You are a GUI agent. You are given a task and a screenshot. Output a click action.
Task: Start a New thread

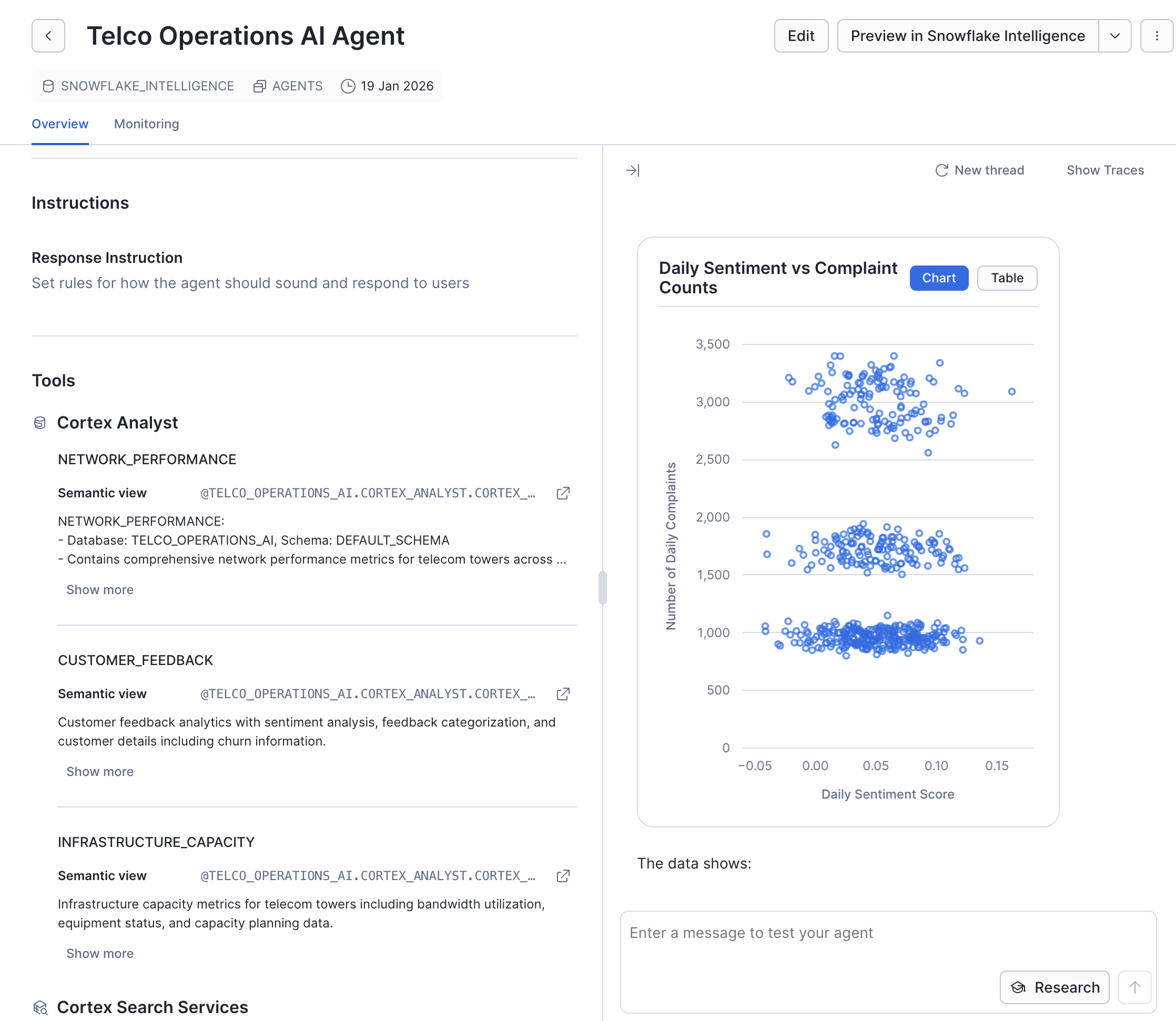[x=979, y=170]
